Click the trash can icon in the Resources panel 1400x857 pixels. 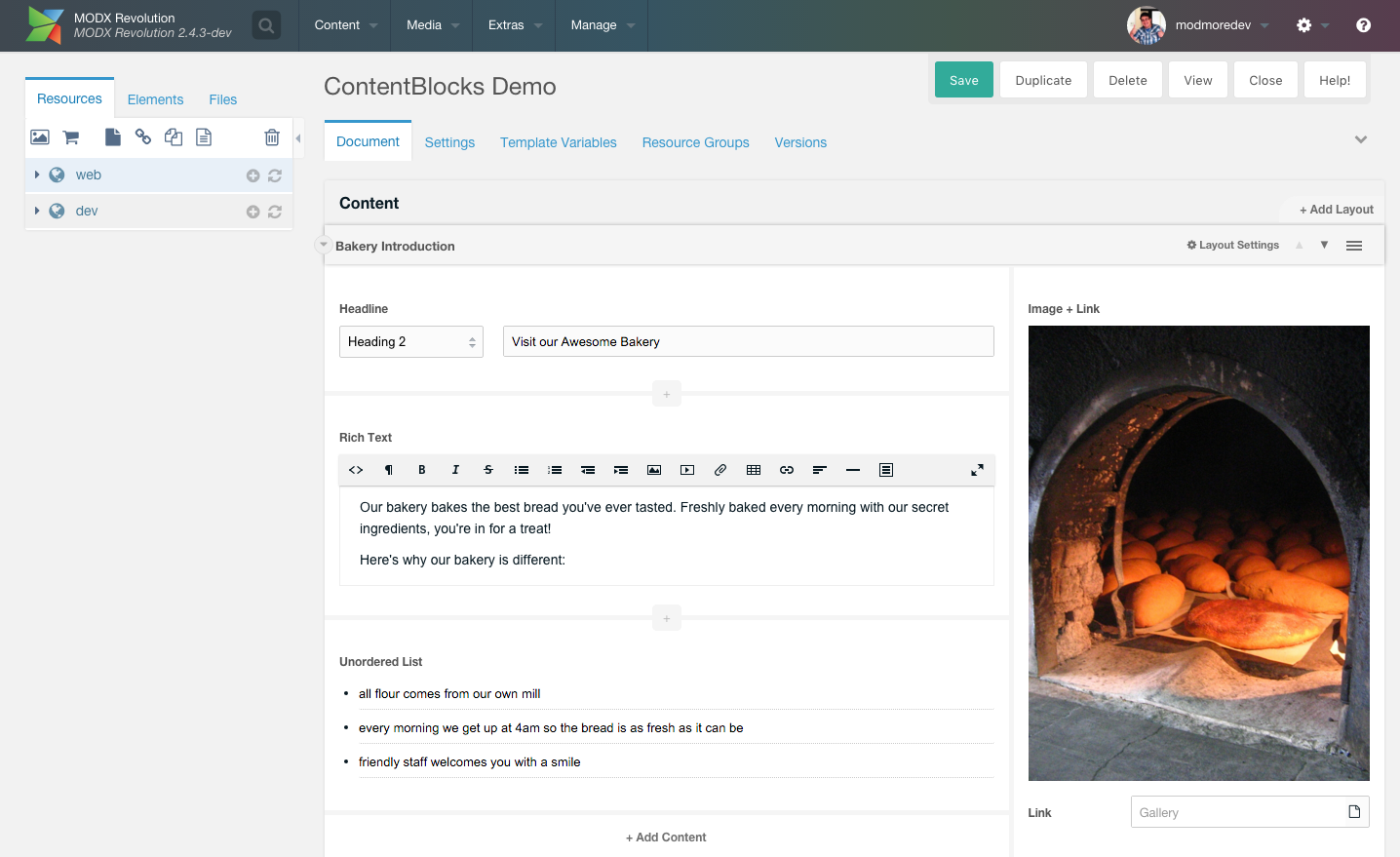[272, 137]
